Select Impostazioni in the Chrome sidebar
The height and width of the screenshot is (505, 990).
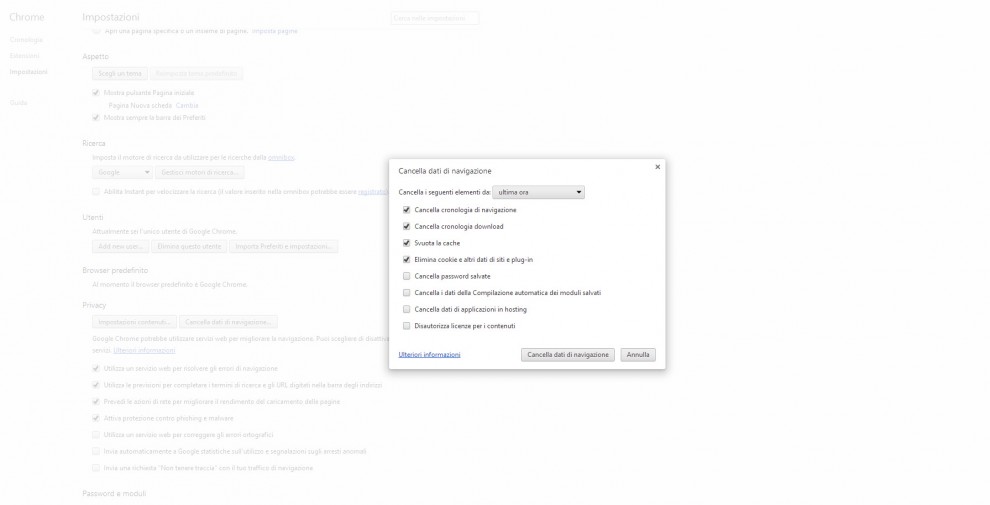28,72
